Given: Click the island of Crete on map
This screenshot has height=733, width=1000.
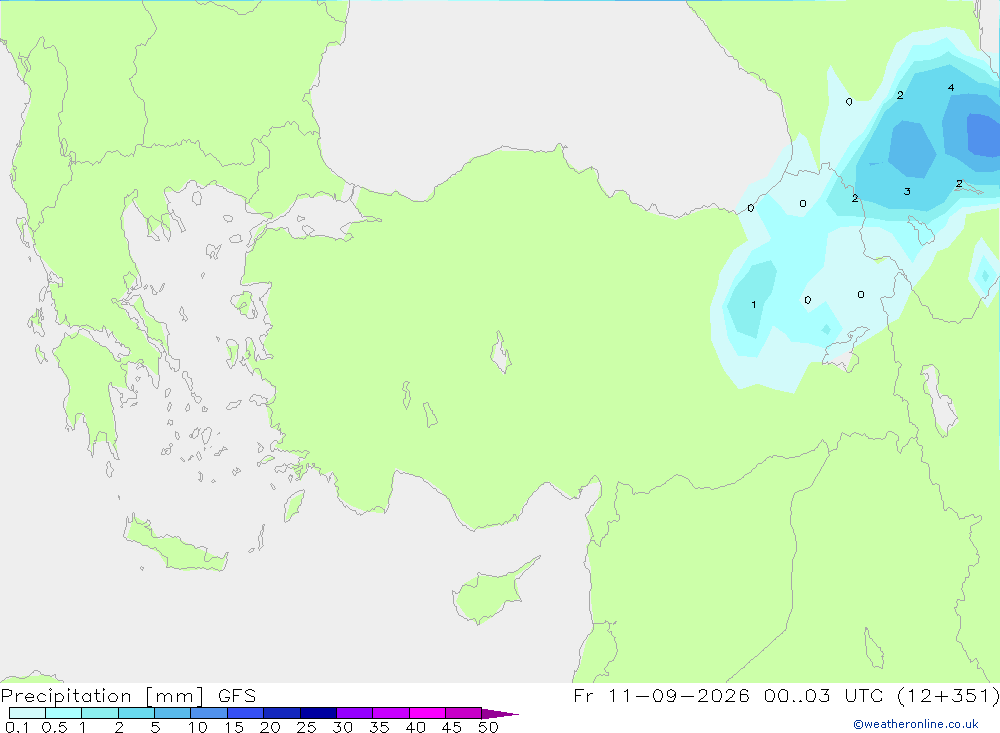Looking at the screenshot, I should click(173, 544).
